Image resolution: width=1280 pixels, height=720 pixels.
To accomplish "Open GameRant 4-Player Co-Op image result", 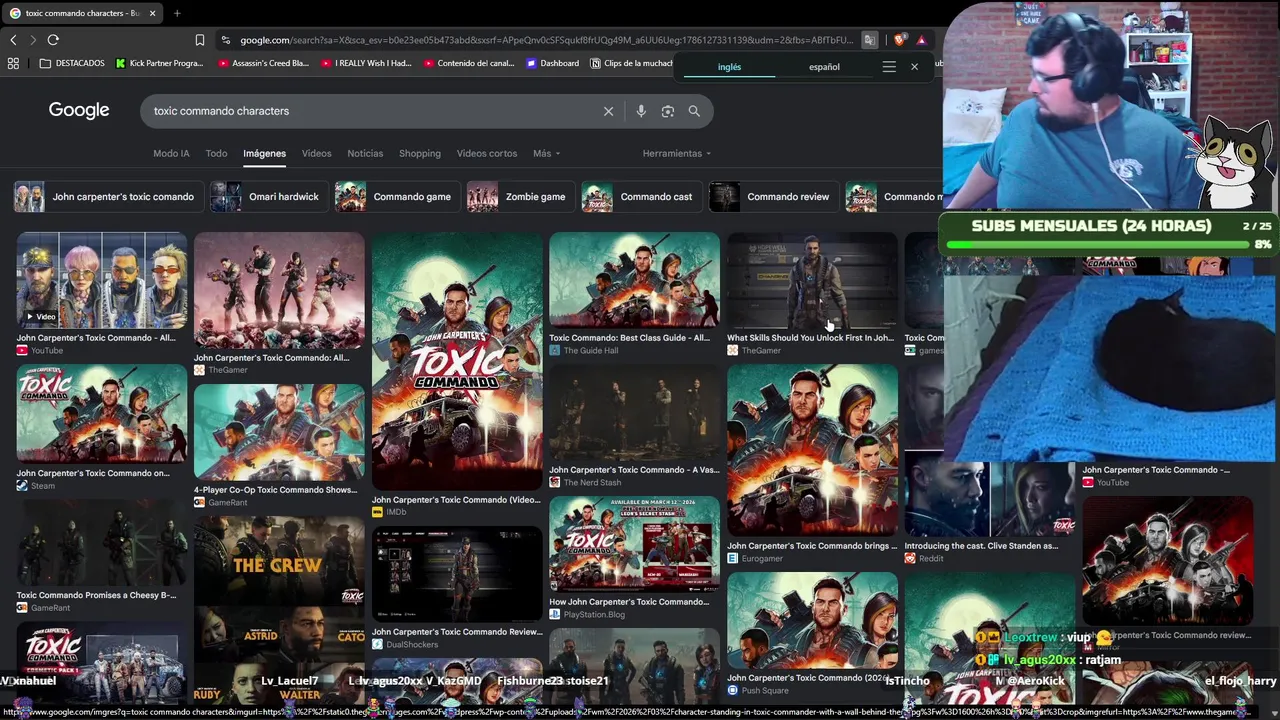I will click(279, 432).
